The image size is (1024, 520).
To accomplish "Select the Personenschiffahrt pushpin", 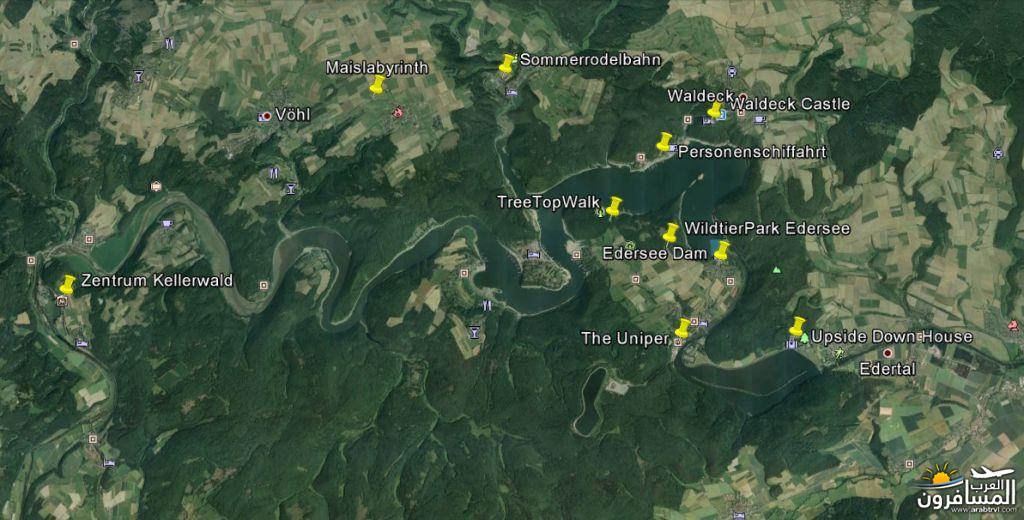I will click(664, 142).
